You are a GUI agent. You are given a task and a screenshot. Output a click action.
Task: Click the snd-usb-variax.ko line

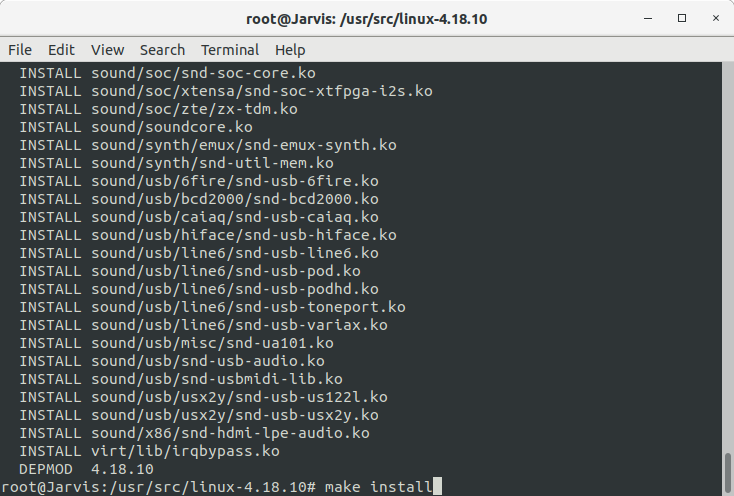click(x=203, y=326)
